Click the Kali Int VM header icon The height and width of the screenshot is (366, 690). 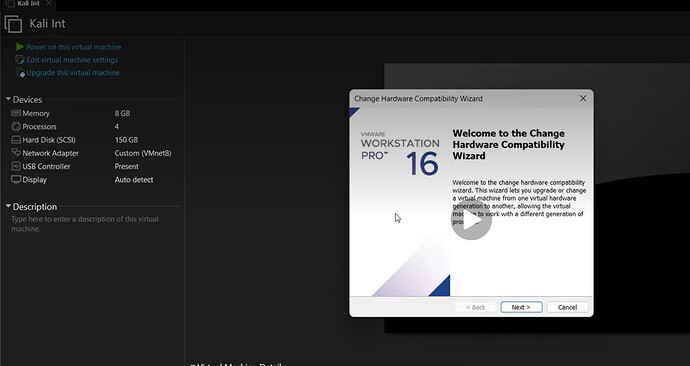[13, 24]
